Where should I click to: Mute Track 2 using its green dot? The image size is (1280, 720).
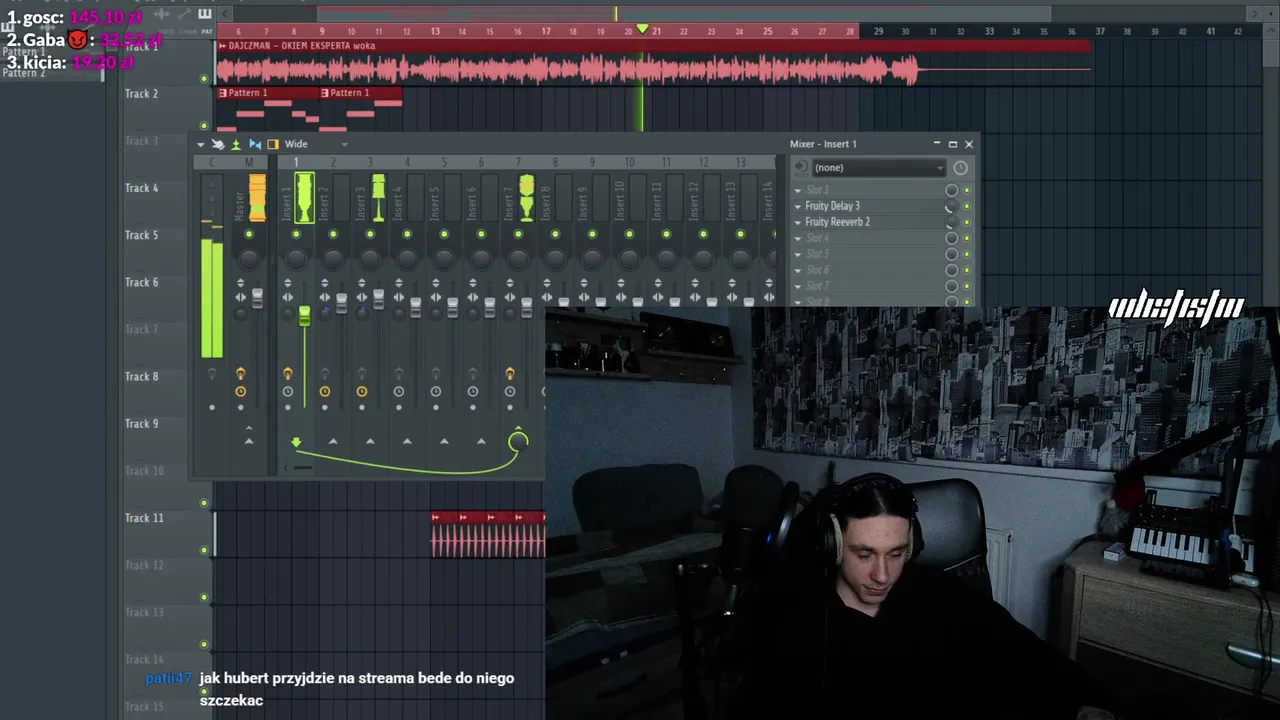pyautogui.click(x=205, y=126)
